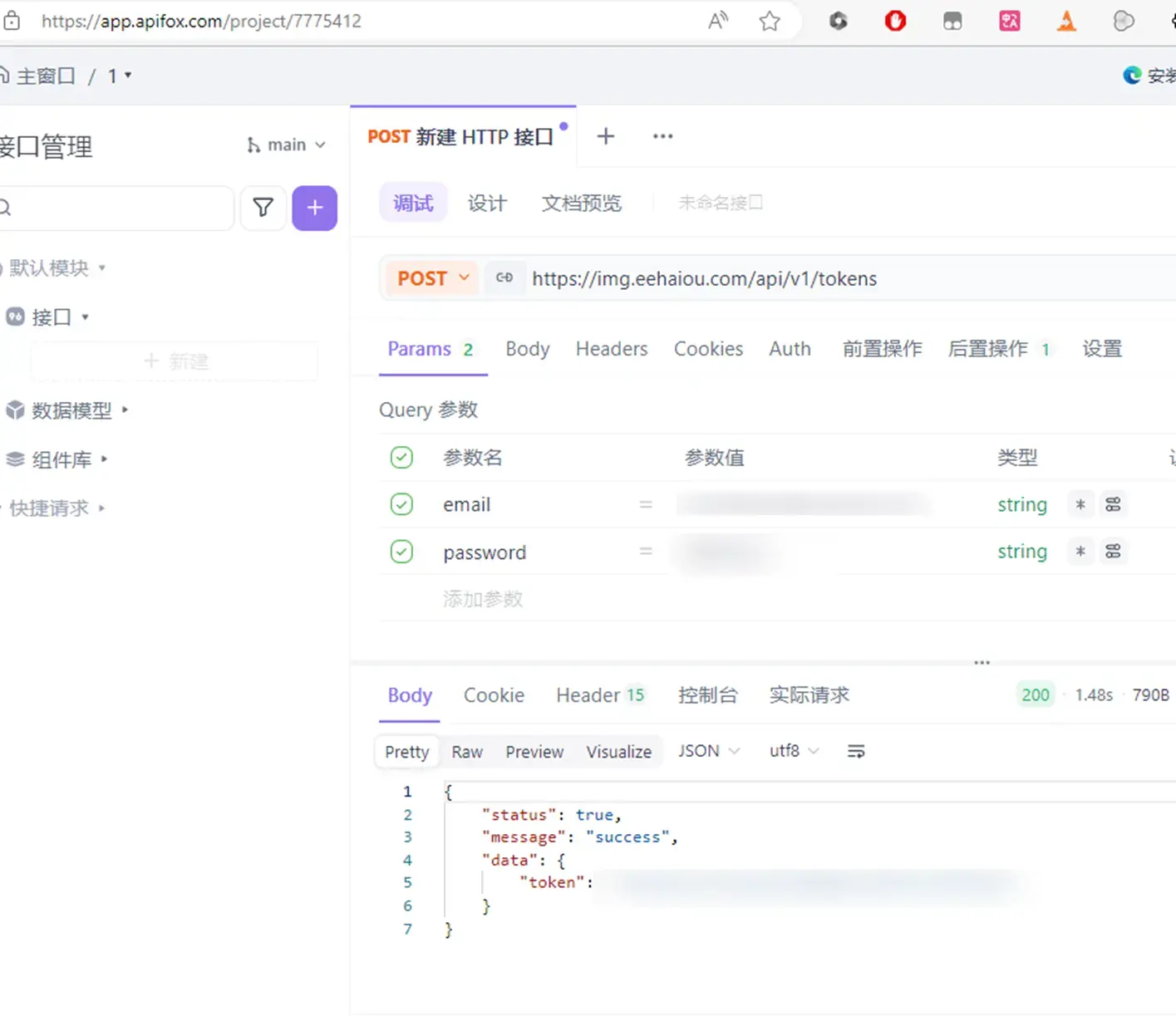Switch to the Headers request tab
Image resolution: width=1176 pixels, height=1016 pixels.
click(x=611, y=349)
